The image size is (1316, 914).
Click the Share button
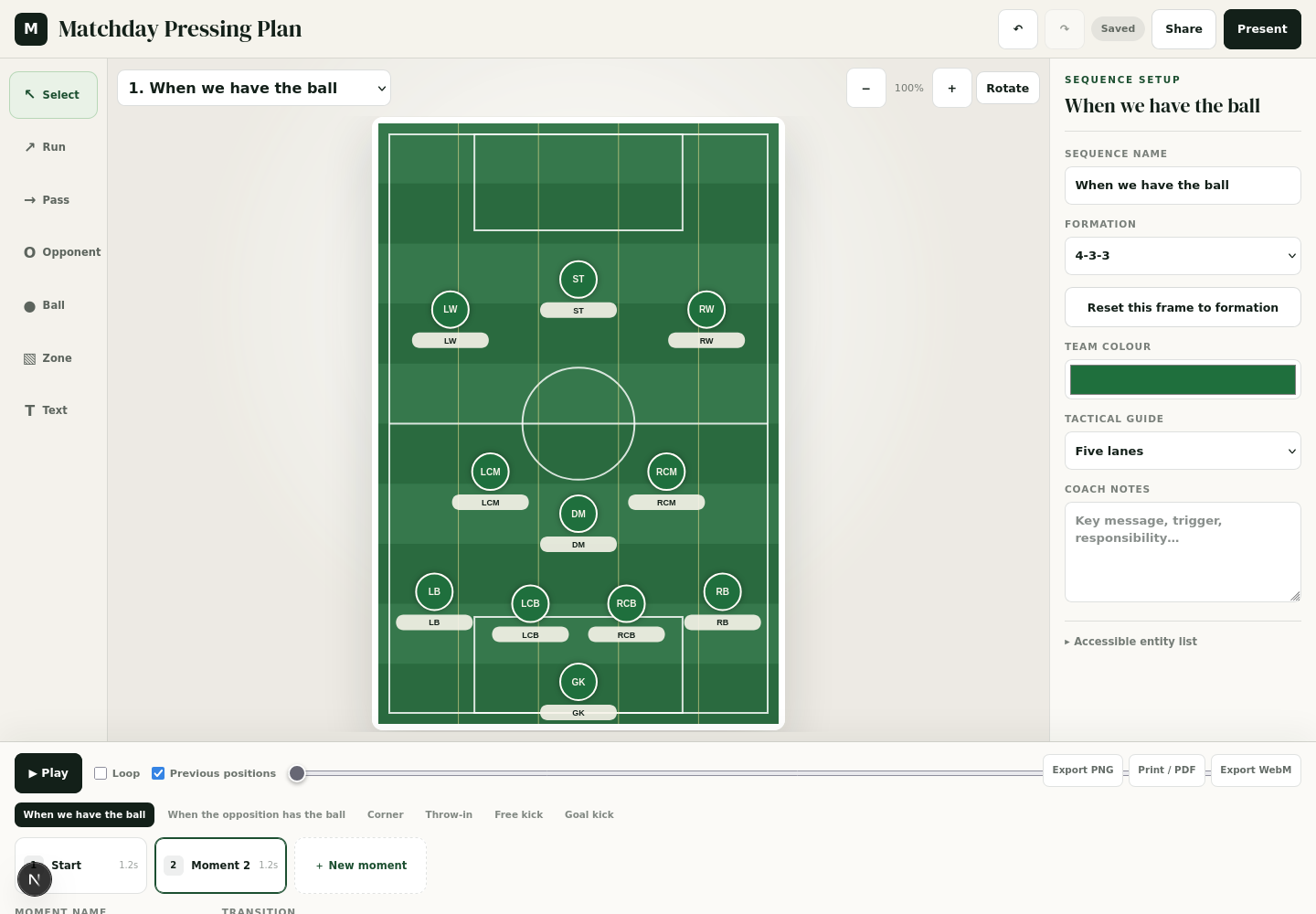[1183, 29]
